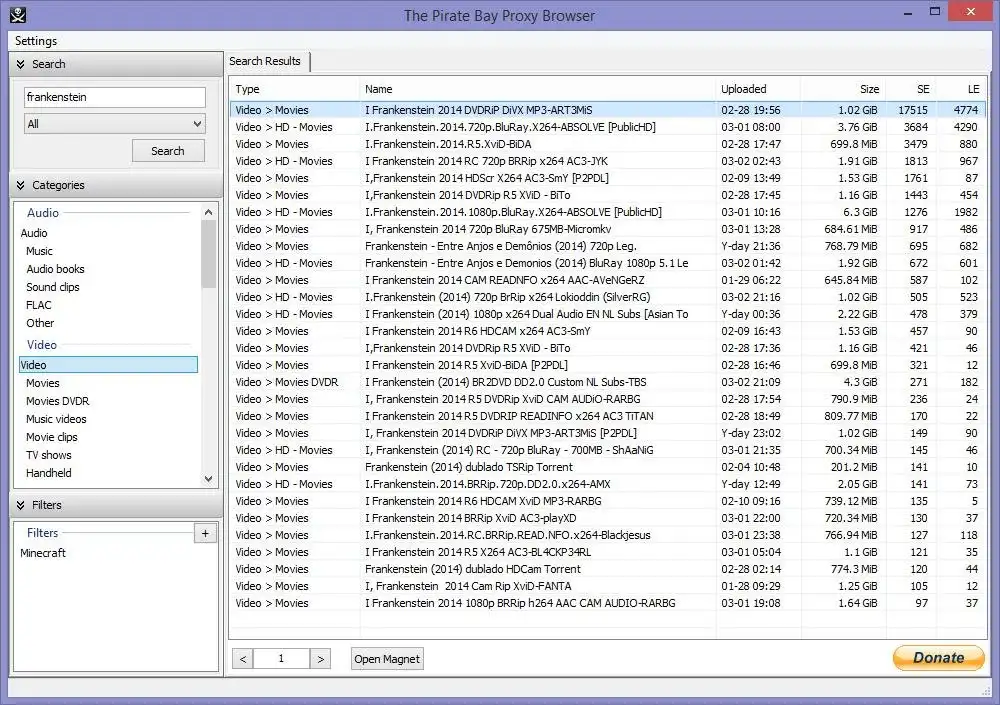The width and height of the screenshot is (1000, 705).
Task: Select the Music category
Action: point(40,251)
